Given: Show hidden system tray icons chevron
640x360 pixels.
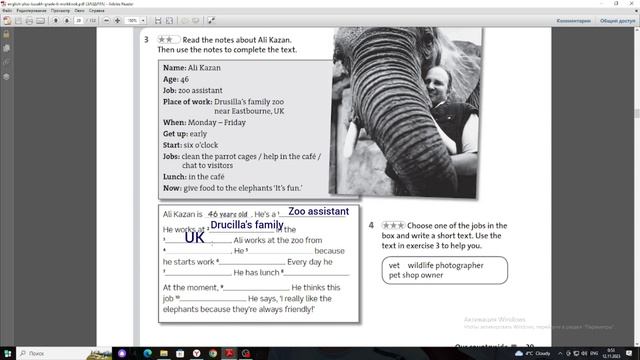Looking at the screenshot, I should coord(560,353).
